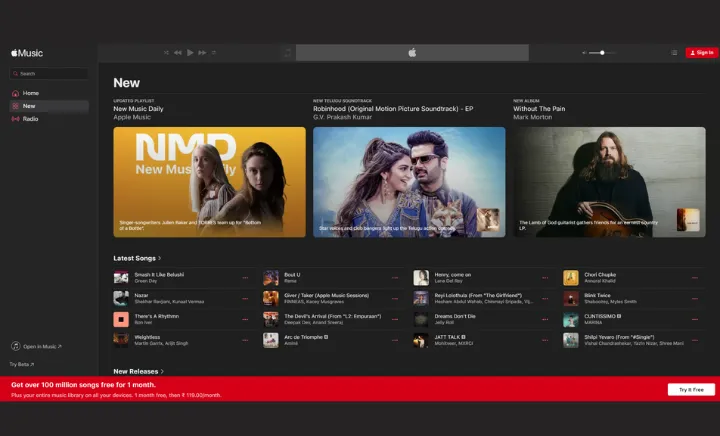Open more options for Dreams Don't Die
This screenshot has height=436, width=720.
545,319
